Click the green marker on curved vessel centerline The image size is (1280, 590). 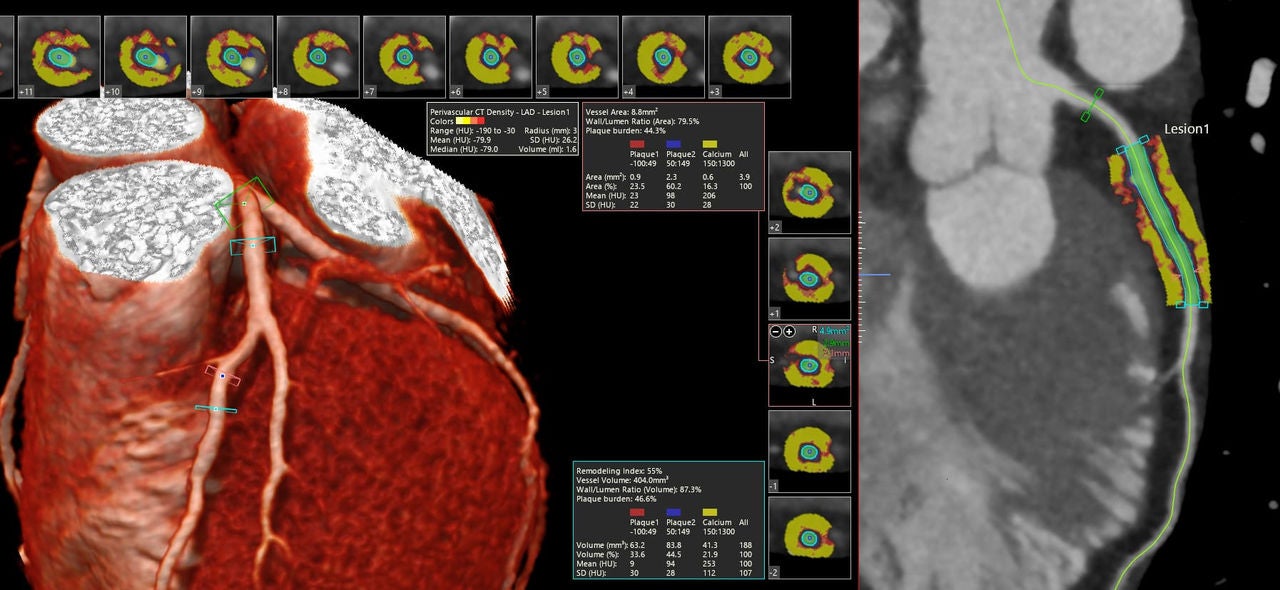tap(1092, 105)
